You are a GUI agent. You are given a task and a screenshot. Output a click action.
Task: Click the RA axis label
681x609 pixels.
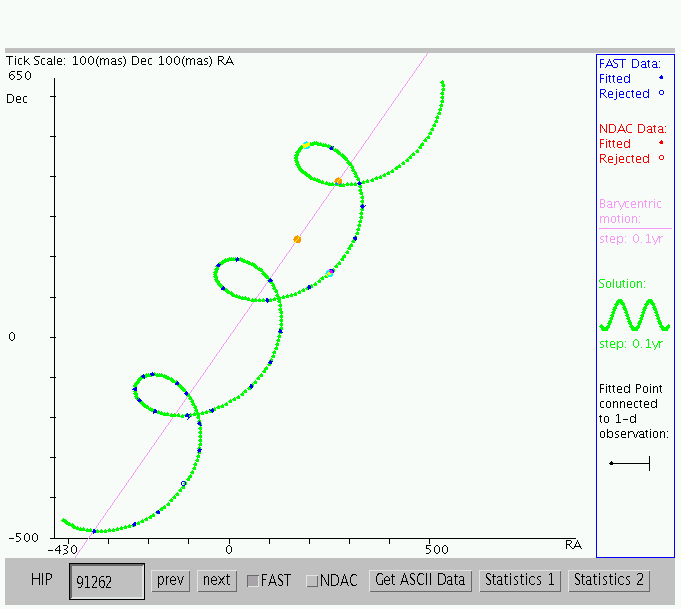tap(573, 545)
